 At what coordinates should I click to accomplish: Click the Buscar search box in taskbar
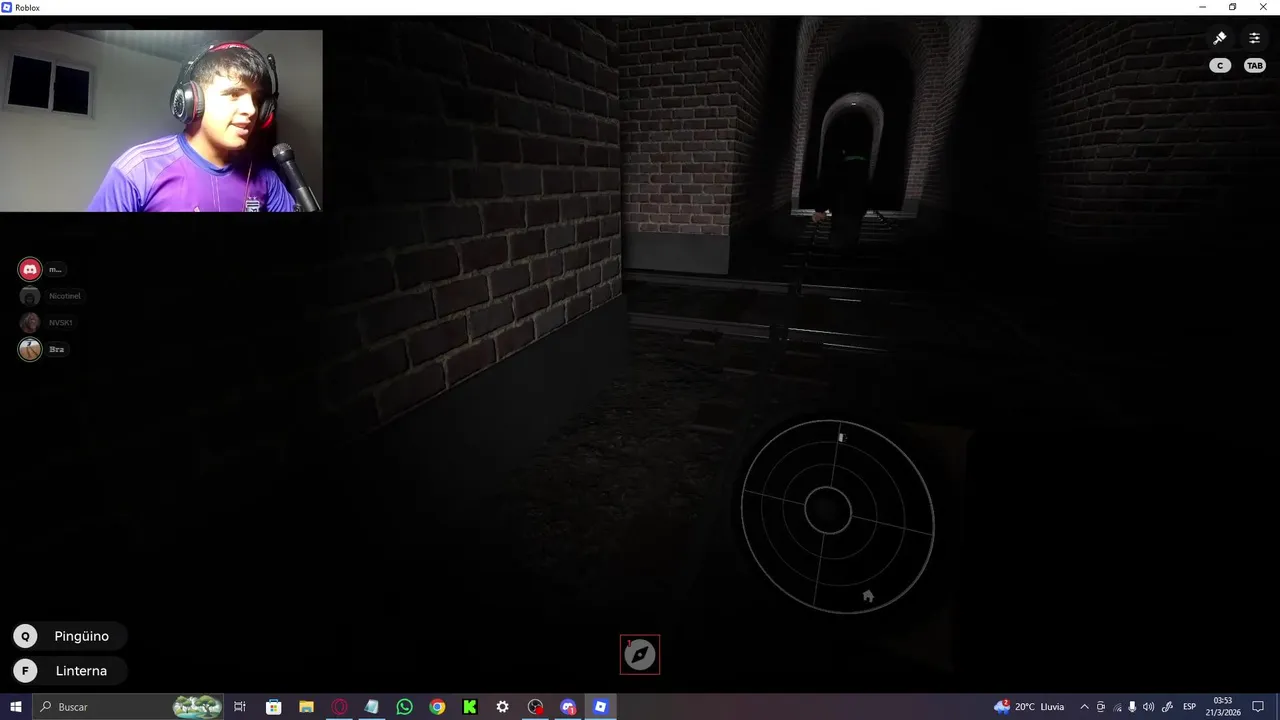(x=128, y=707)
